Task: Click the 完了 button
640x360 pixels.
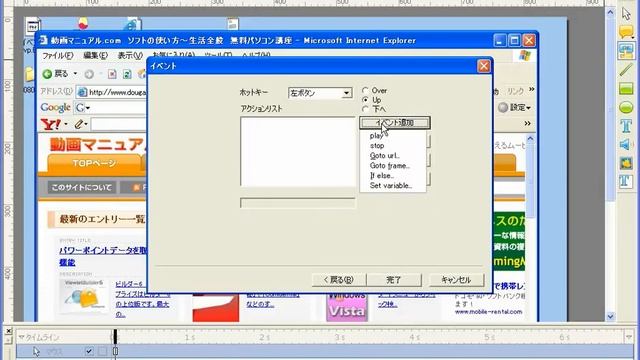Action: (394, 280)
